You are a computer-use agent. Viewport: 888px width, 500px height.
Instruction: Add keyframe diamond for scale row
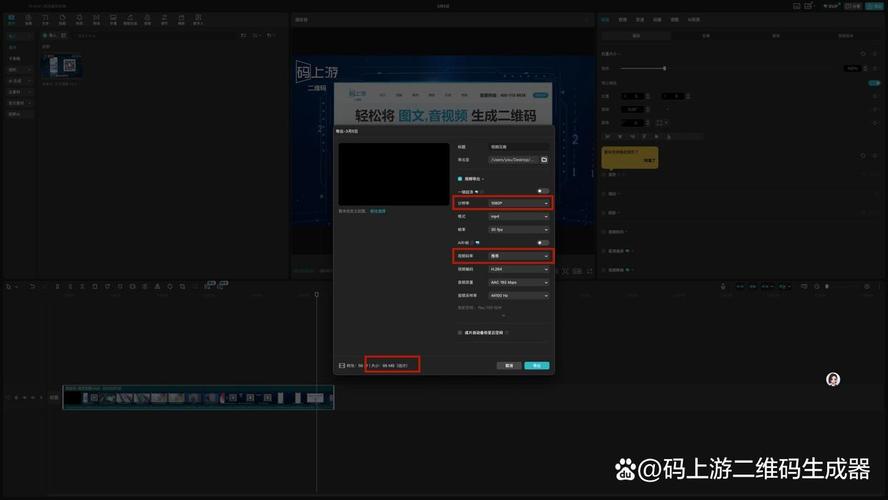coord(876,69)
